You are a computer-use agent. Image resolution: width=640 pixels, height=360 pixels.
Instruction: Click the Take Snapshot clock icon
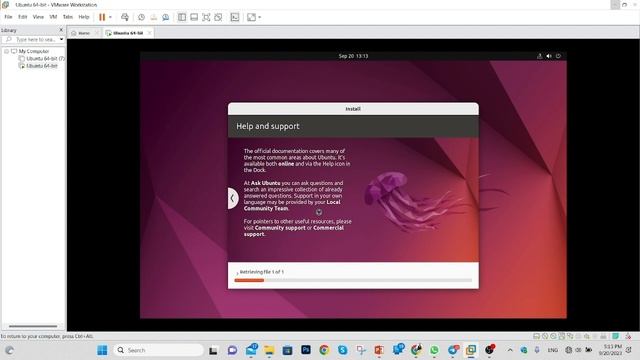[x=141, y=17]
